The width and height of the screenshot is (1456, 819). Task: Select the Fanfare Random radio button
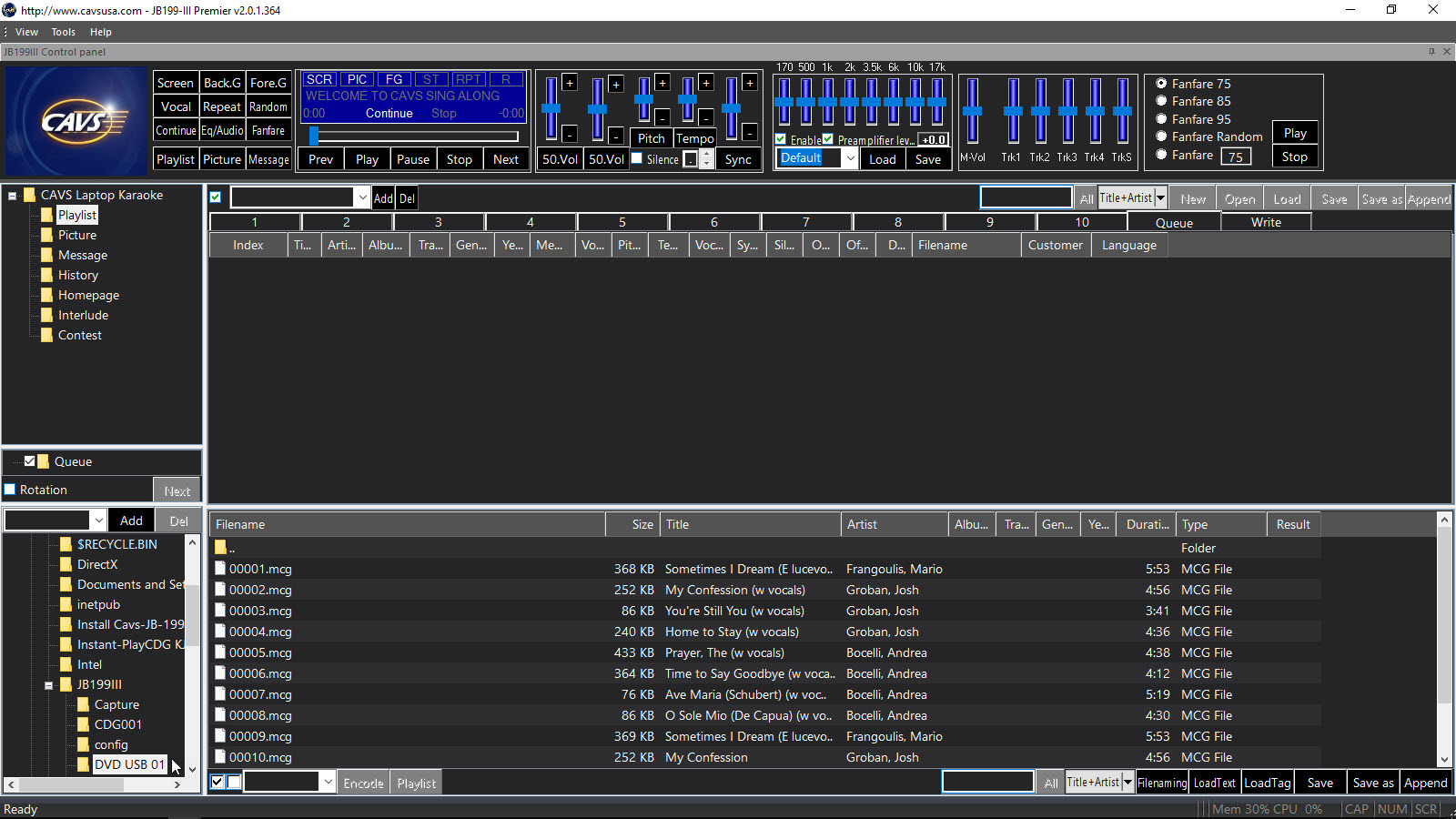1161,136
